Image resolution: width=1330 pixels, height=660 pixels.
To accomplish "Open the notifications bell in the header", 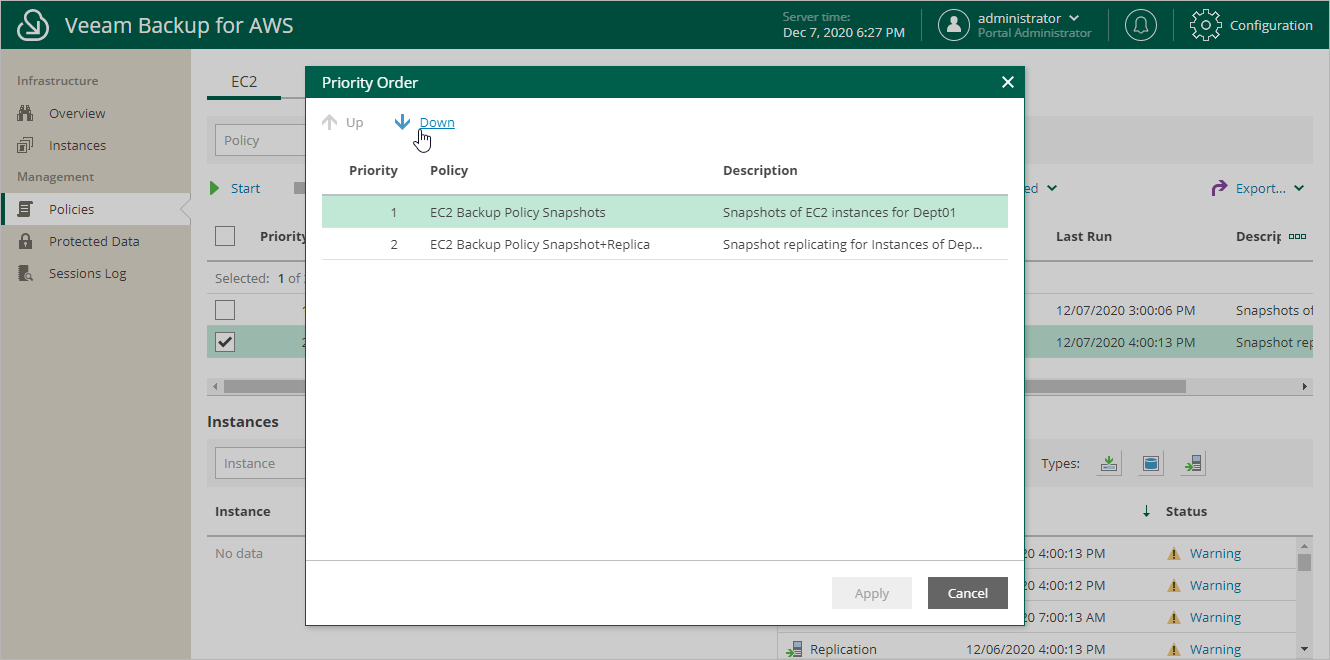I will pyautogui.click(x=1141, y=25).
